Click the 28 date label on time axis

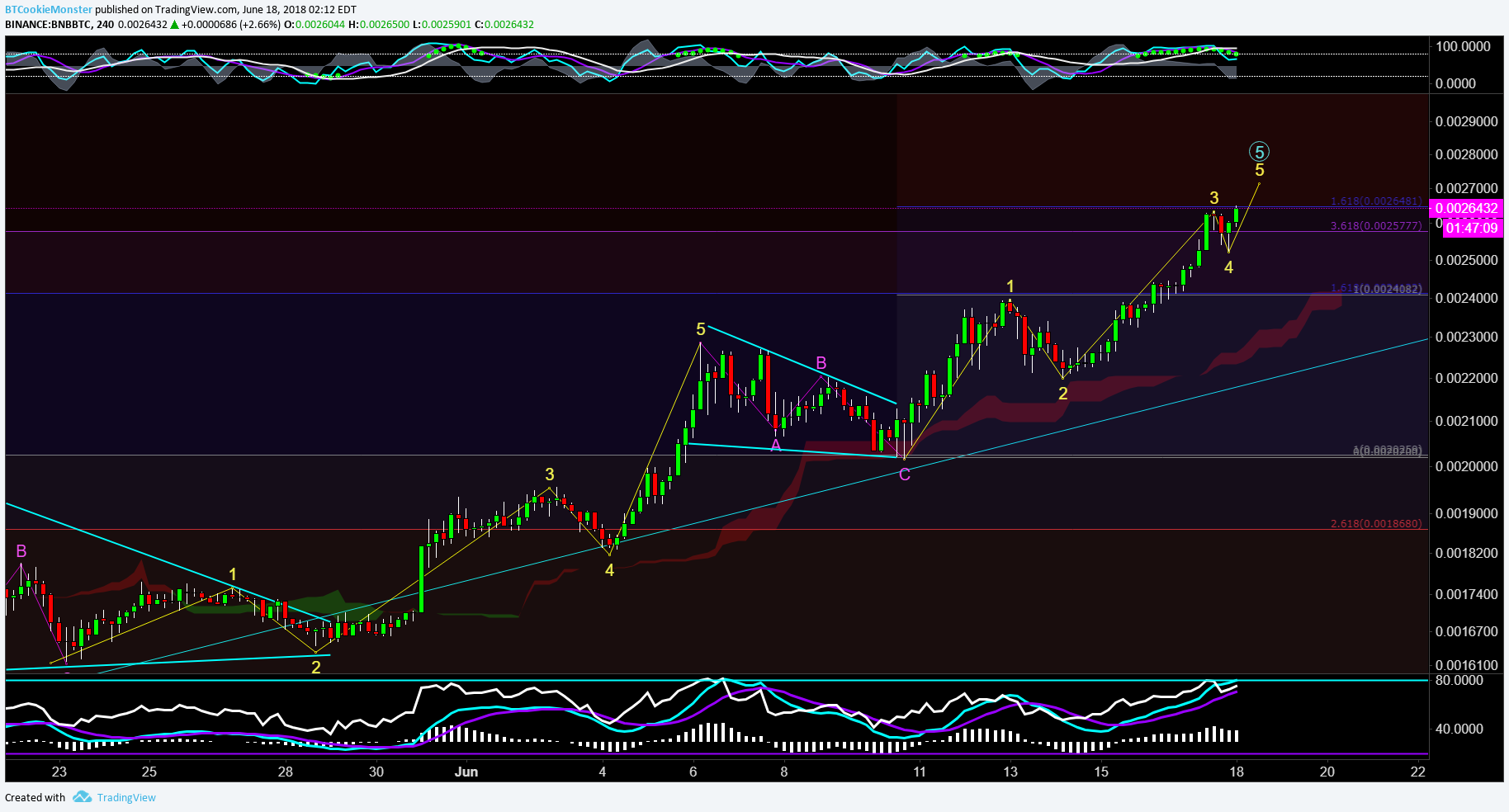point(285,772)
